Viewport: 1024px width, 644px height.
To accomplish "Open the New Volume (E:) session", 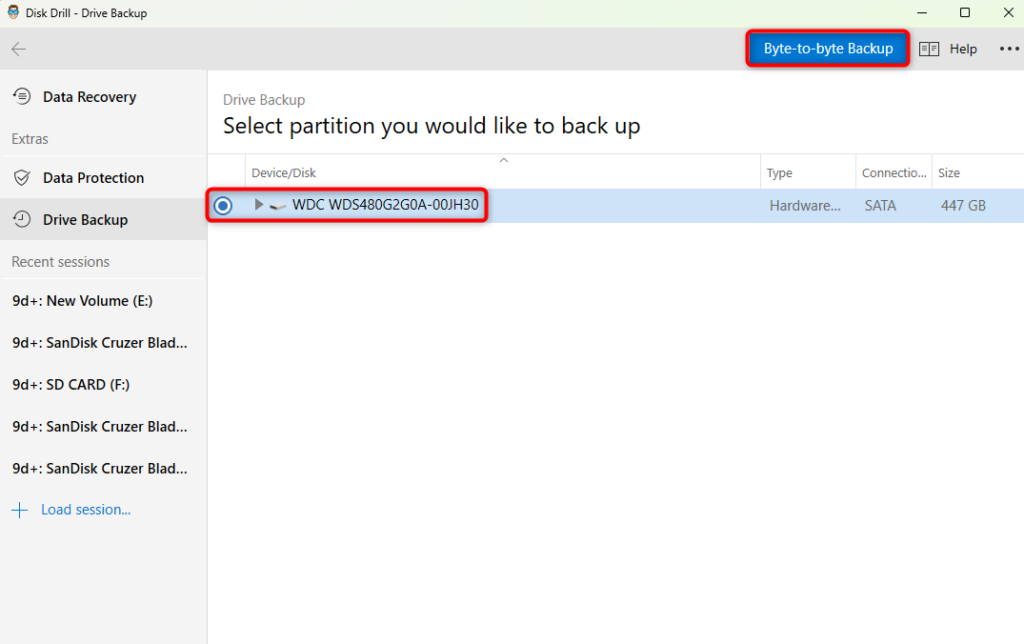I will [81, 300].
